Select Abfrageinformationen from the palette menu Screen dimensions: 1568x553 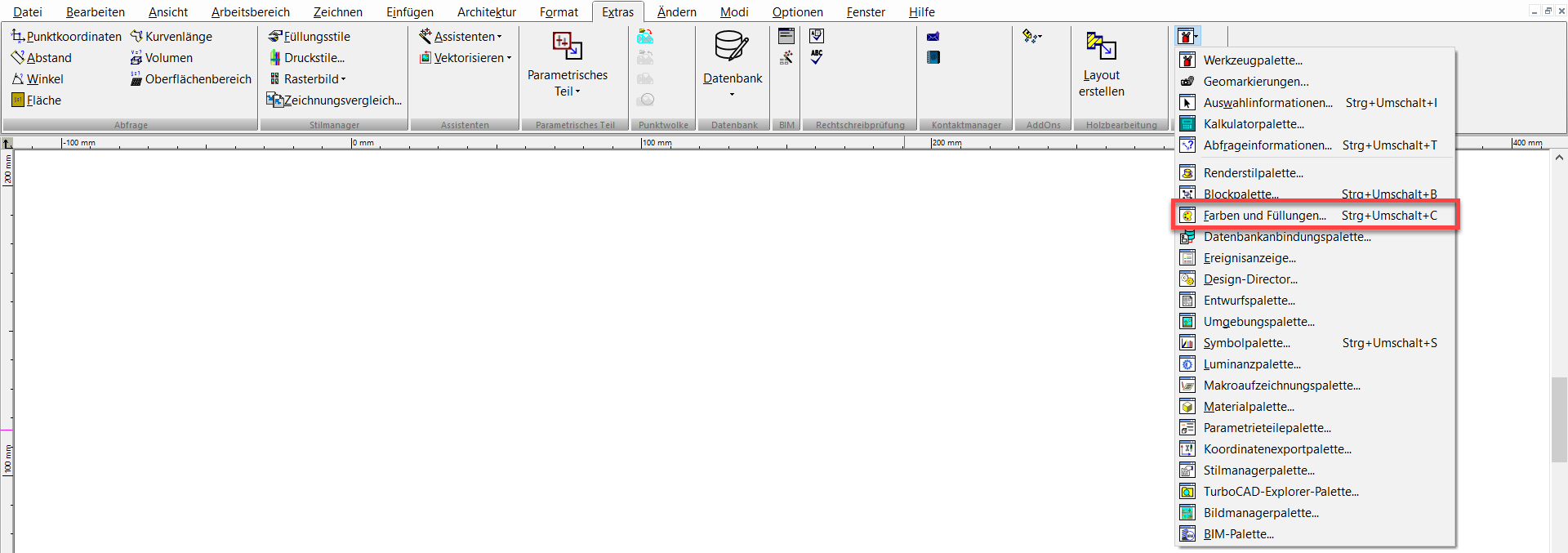(1315, 145)
